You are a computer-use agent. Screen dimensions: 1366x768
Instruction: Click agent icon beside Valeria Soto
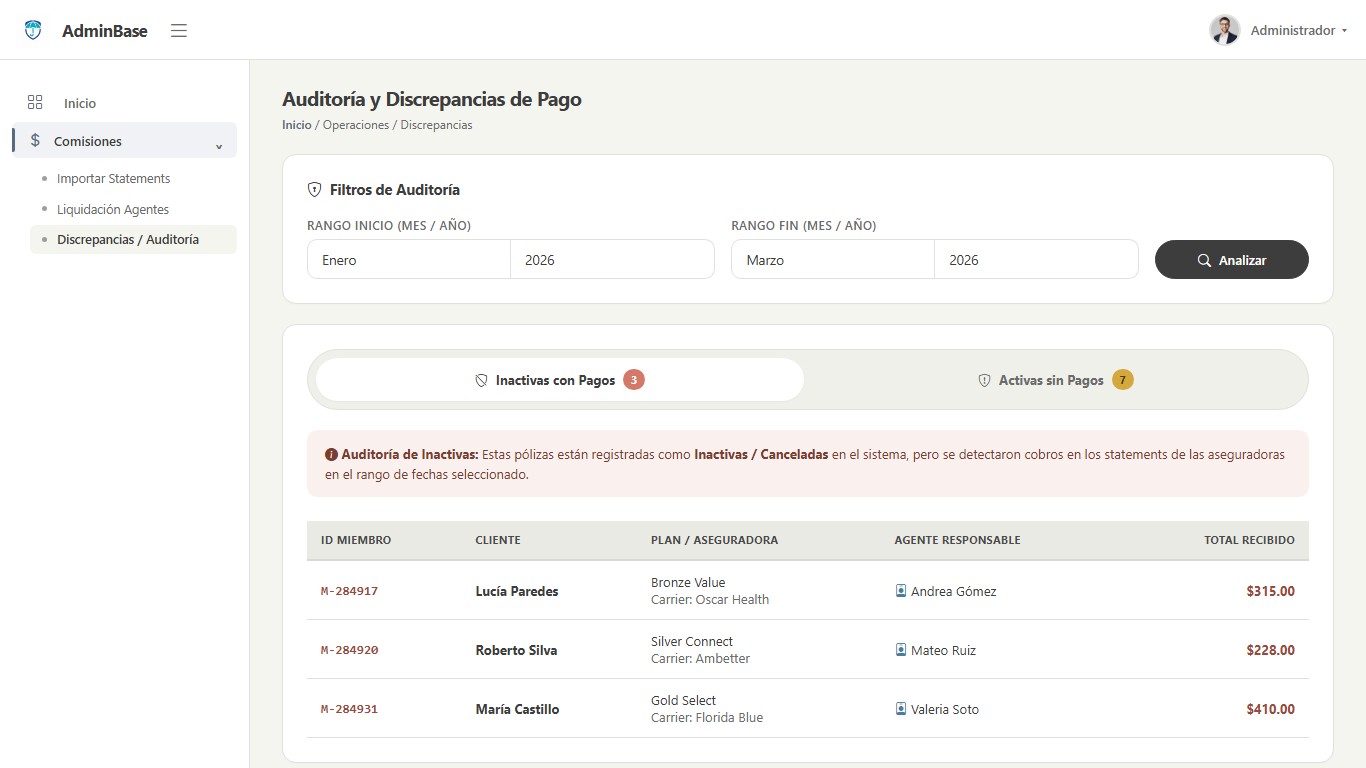[901, 709]
